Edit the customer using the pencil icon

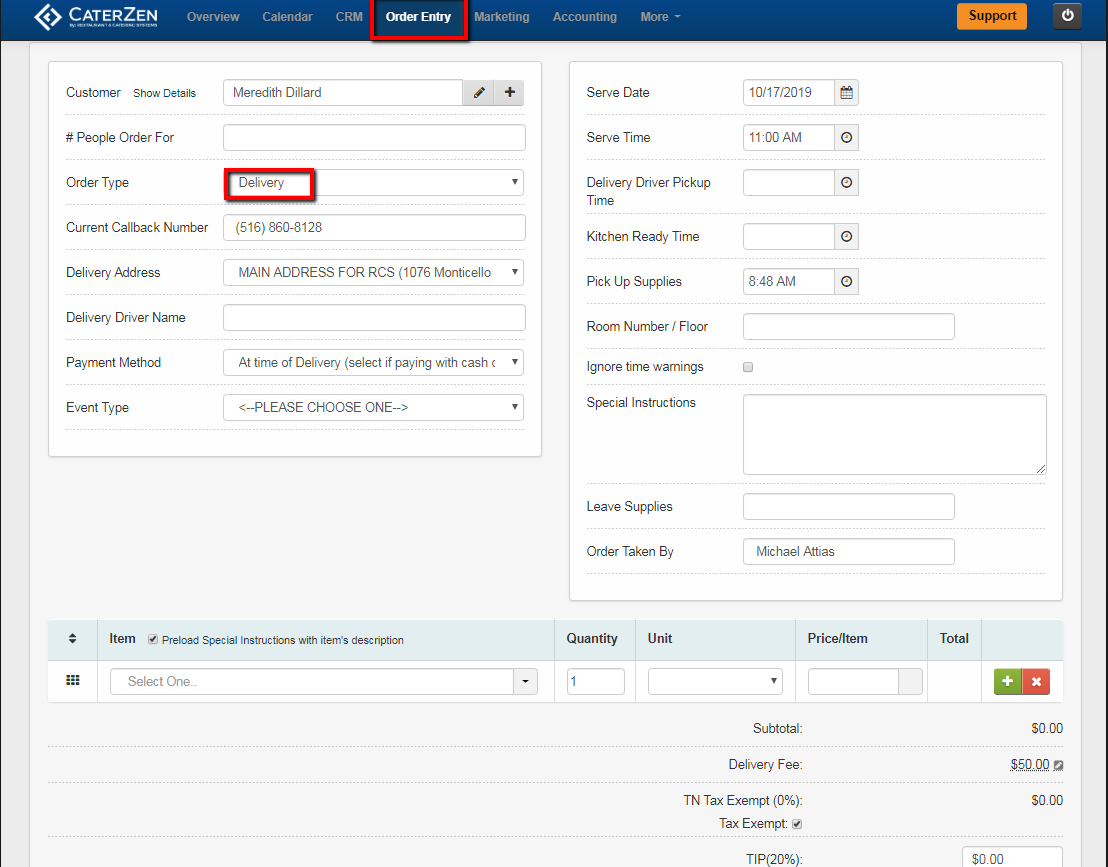click(x=478, y=92)
